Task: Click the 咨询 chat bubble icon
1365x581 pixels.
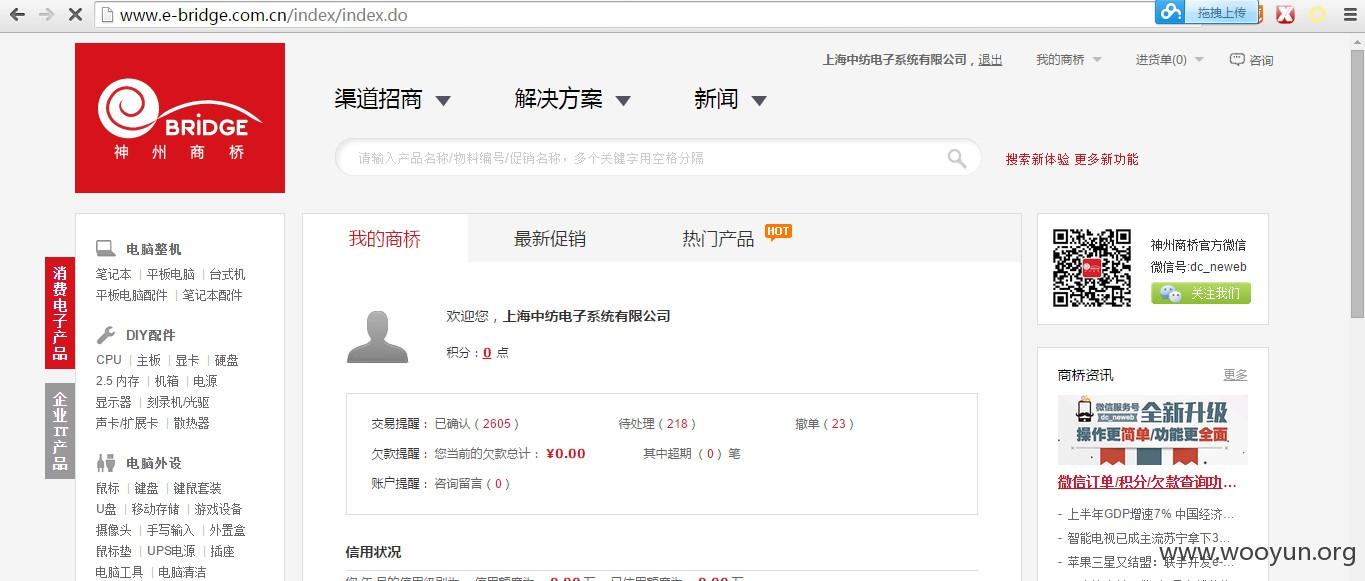Action: [1237, 60]
